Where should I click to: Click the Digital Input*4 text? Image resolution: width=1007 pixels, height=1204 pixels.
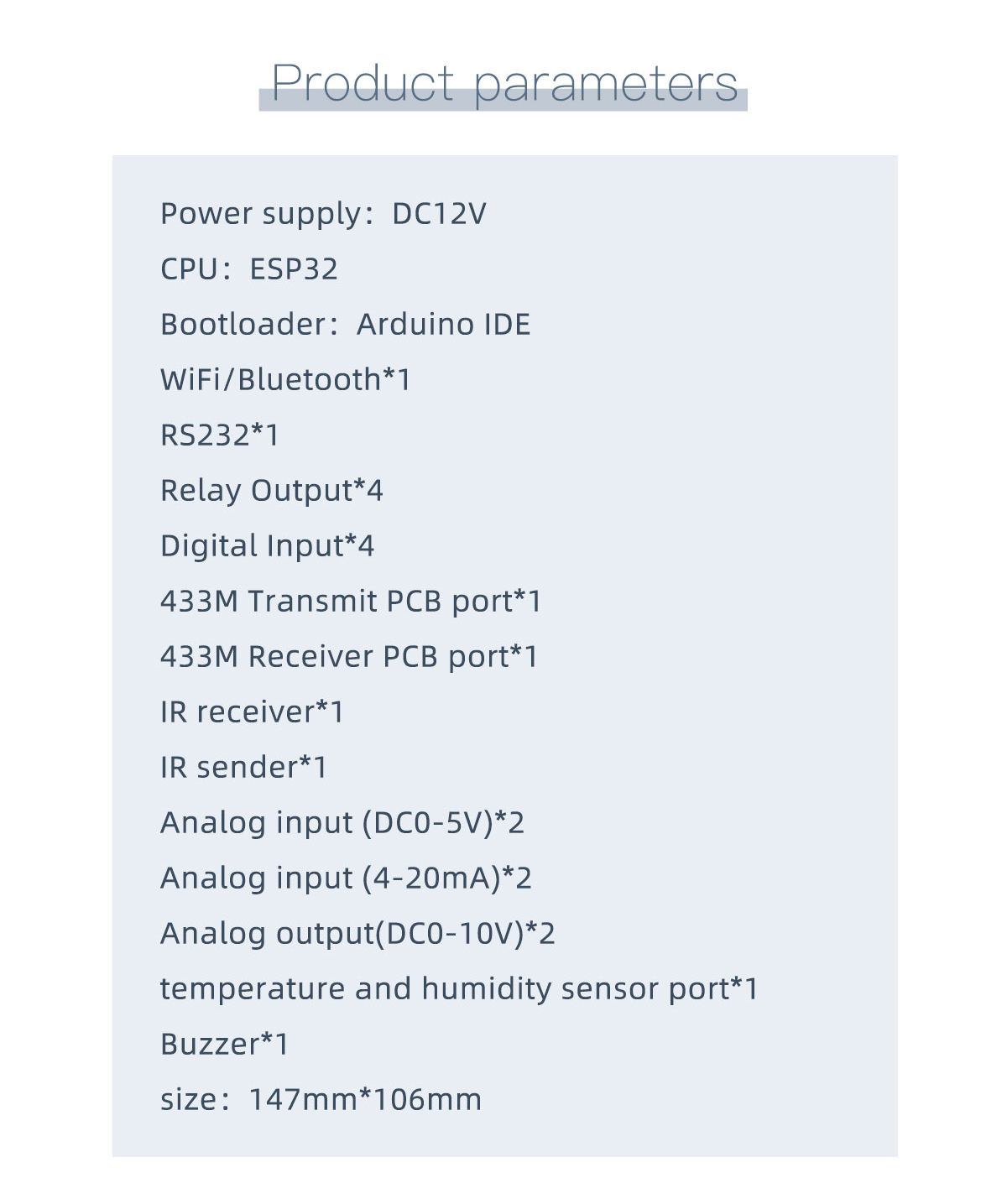pos(267,546)
